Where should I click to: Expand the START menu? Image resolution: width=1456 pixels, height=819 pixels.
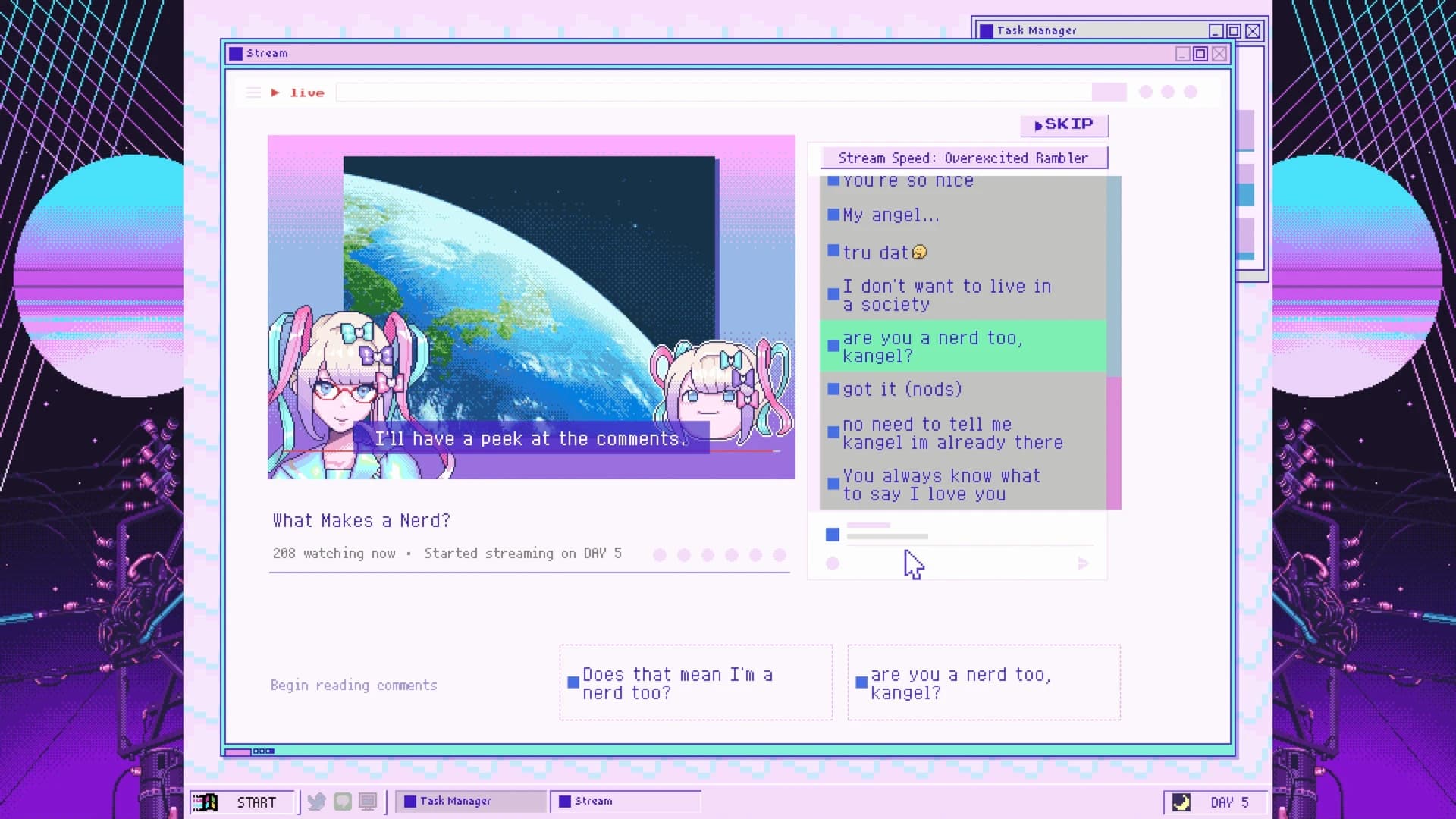[256, 802]
